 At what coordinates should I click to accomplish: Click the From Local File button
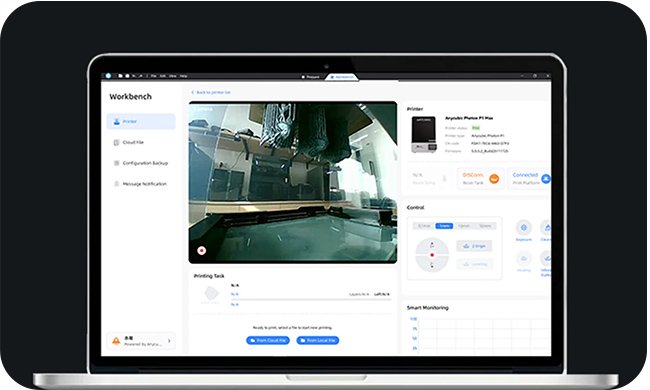point(318,340)
